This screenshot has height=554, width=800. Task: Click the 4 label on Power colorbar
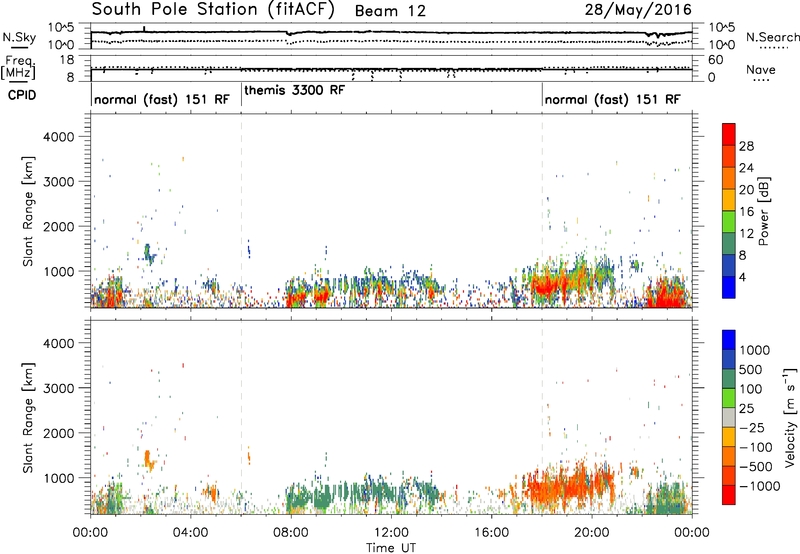(742, 277)
